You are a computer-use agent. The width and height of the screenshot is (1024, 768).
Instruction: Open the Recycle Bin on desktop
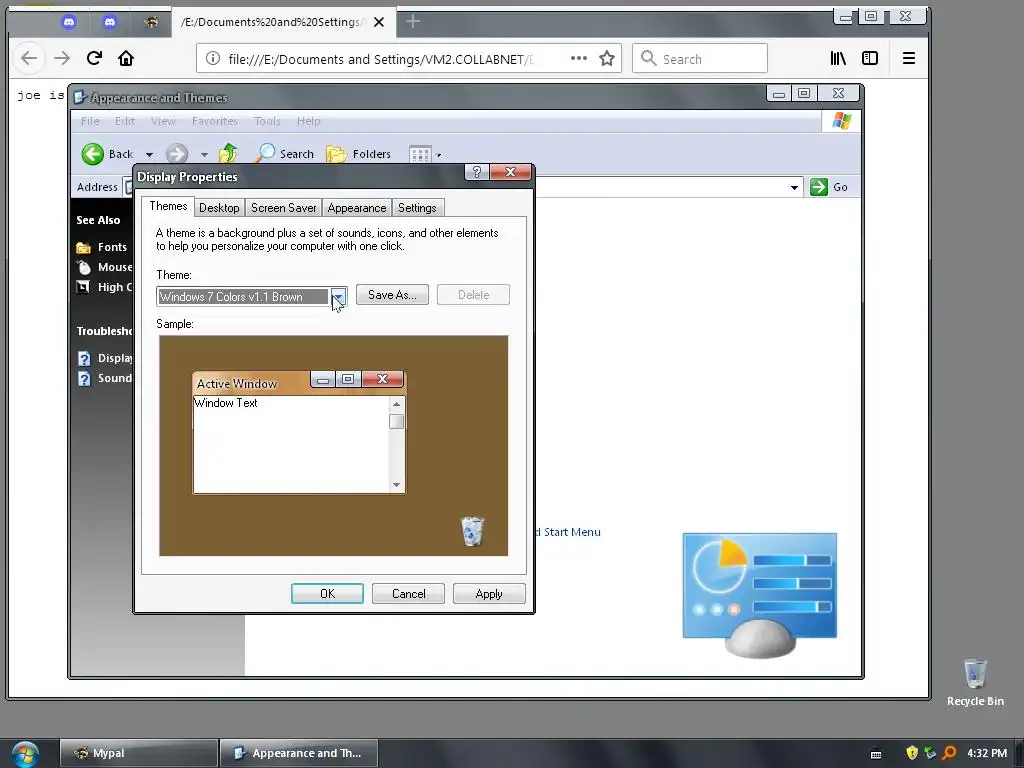point(975,683)
